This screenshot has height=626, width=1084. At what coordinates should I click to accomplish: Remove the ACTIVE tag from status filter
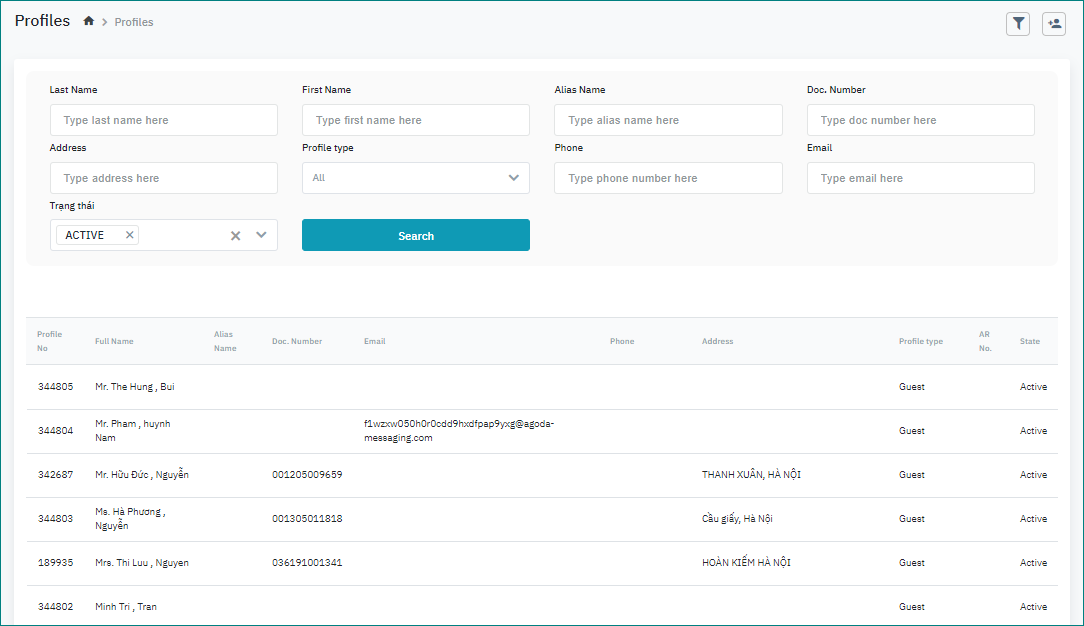coord(129,235)
